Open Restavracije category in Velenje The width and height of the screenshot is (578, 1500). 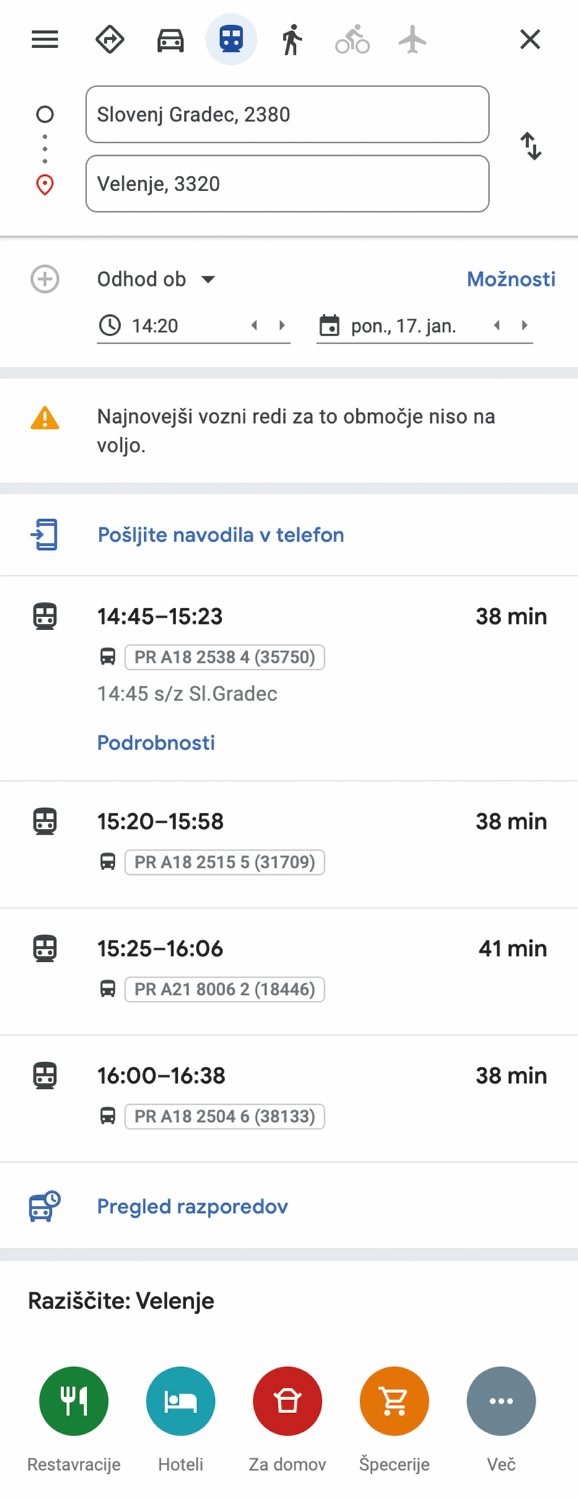pyautogui.click(x=74, y=1402)
